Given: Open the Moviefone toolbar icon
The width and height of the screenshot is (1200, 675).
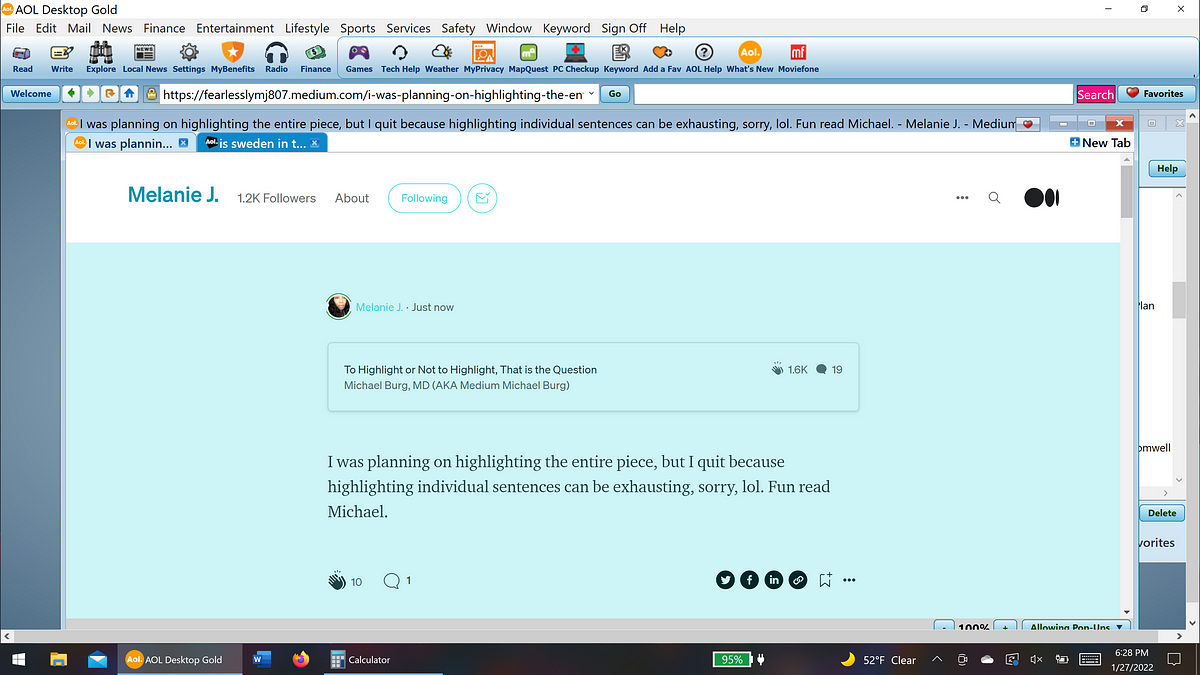Looking at the screenshot, I should coord(798,57).
